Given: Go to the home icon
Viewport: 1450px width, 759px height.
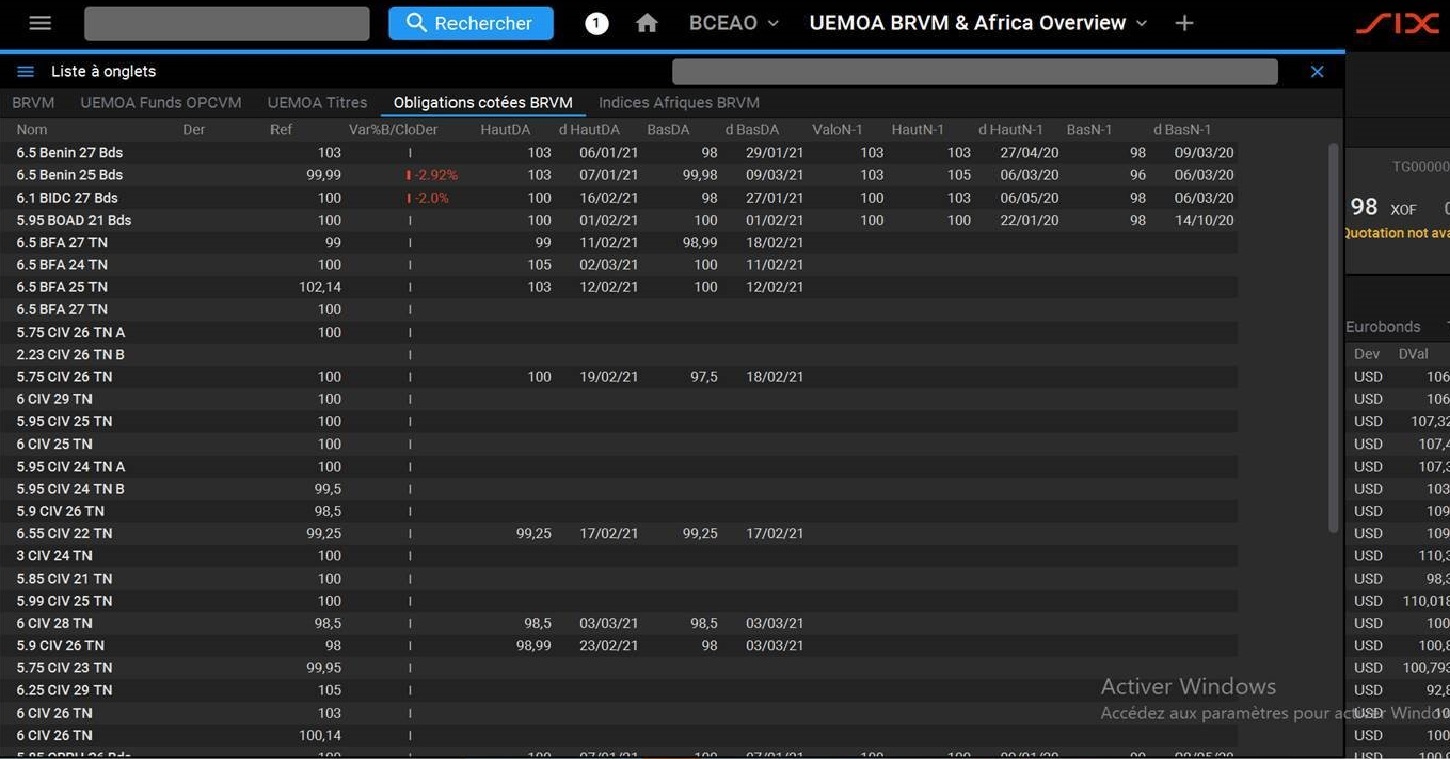Looking at the screenshot, I should click(647, 23).
